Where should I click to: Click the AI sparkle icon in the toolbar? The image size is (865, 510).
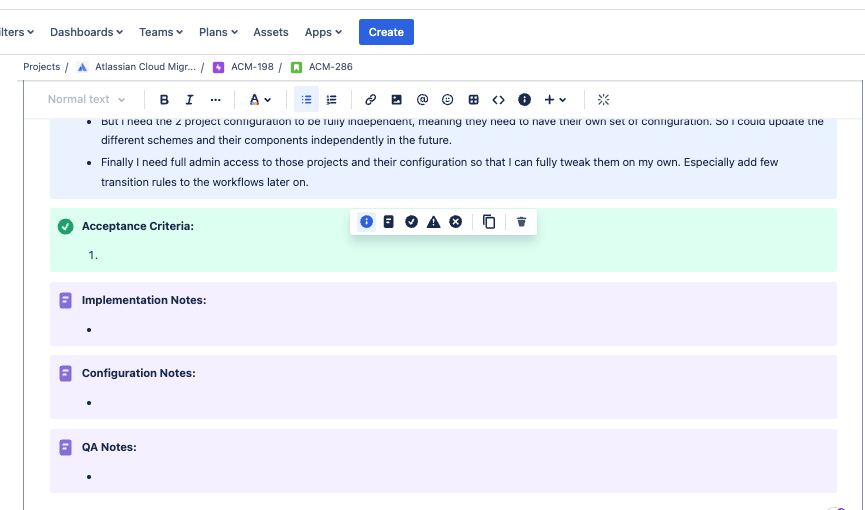click(604, 100)
